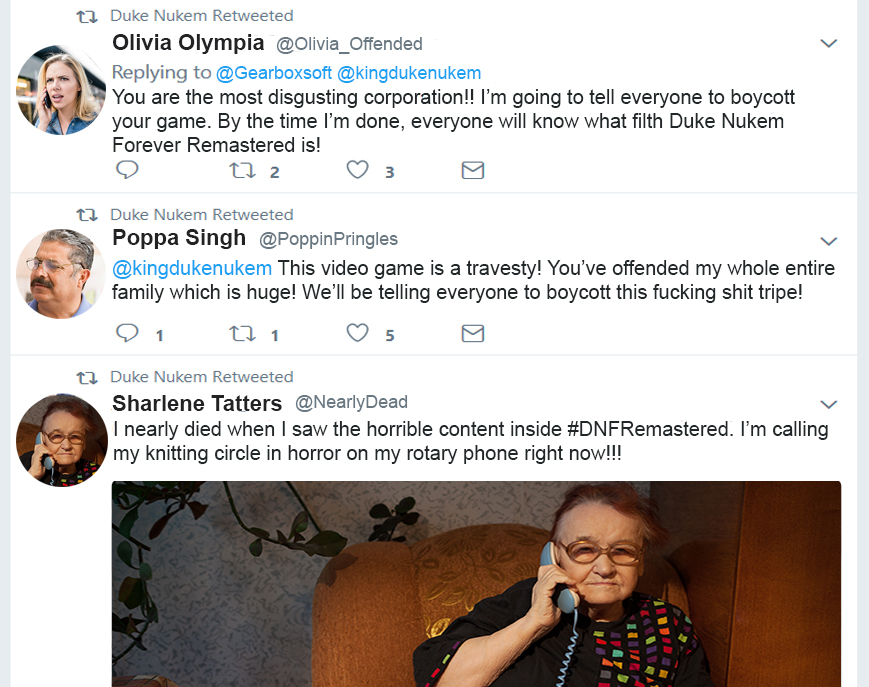This screenshot has width=869, height=687.
Task: Like Poppa Singh's tweet
Action: (x=358, y=333)
